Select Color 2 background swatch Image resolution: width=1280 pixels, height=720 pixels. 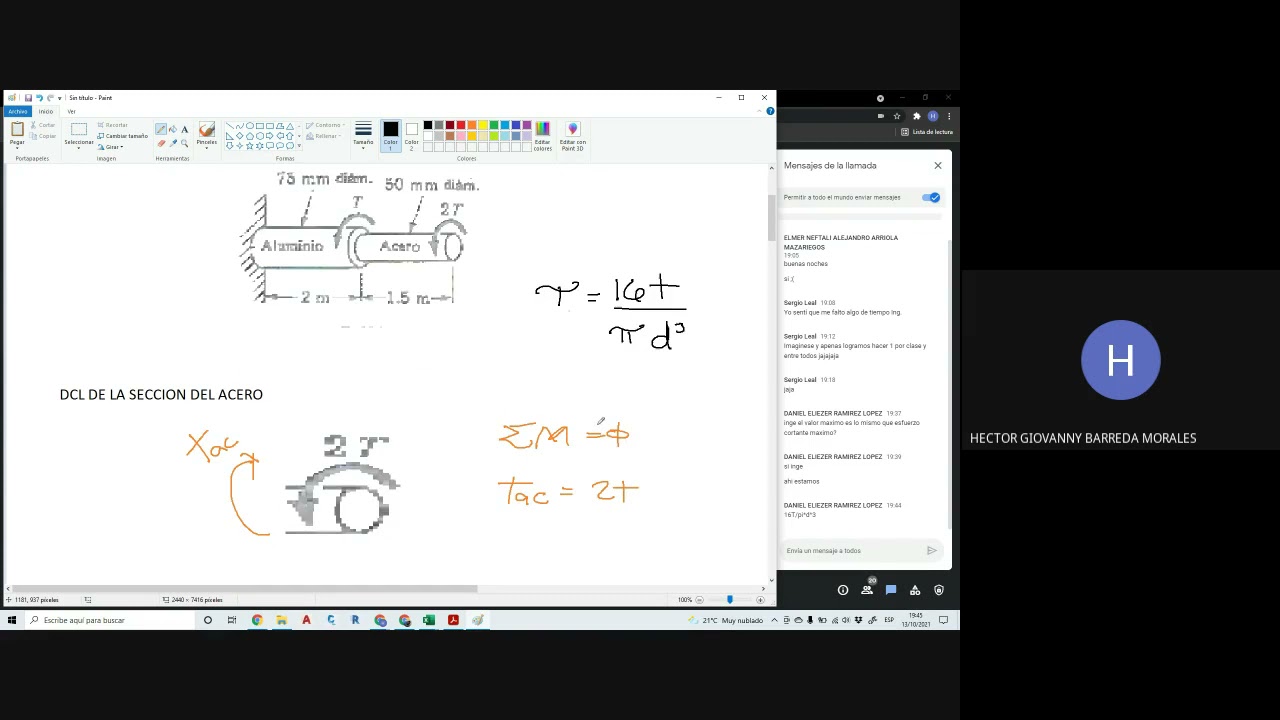tap(411, 135)
